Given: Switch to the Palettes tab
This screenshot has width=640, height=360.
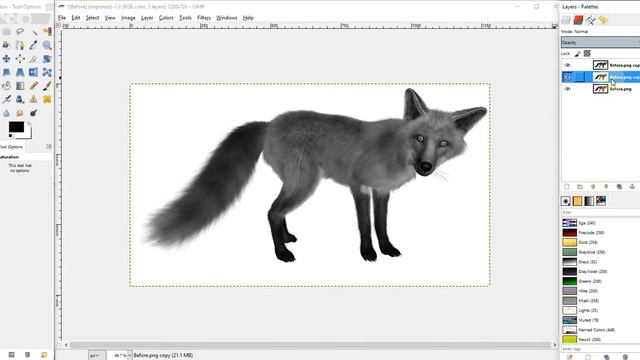Looking at the screenshot, I should [x=601, y=201].
